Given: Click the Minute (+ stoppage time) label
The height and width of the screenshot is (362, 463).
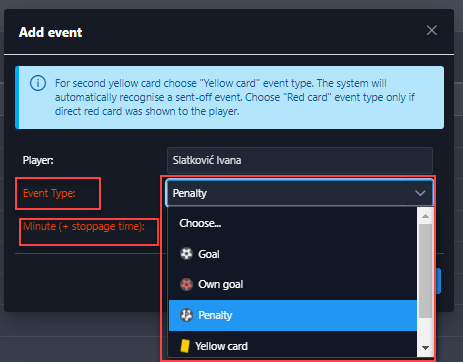Looking at the screenshot, I should click(x=84, y=227).
